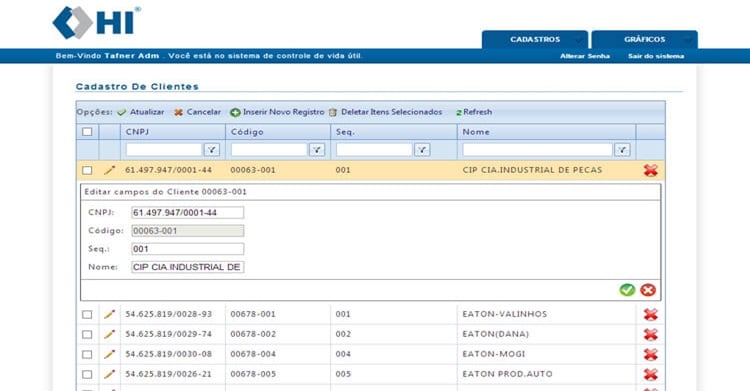Viewport: 750px width, 391px height.
Task: Edit the EATON PROD.AUTO row
Action: 110,374
